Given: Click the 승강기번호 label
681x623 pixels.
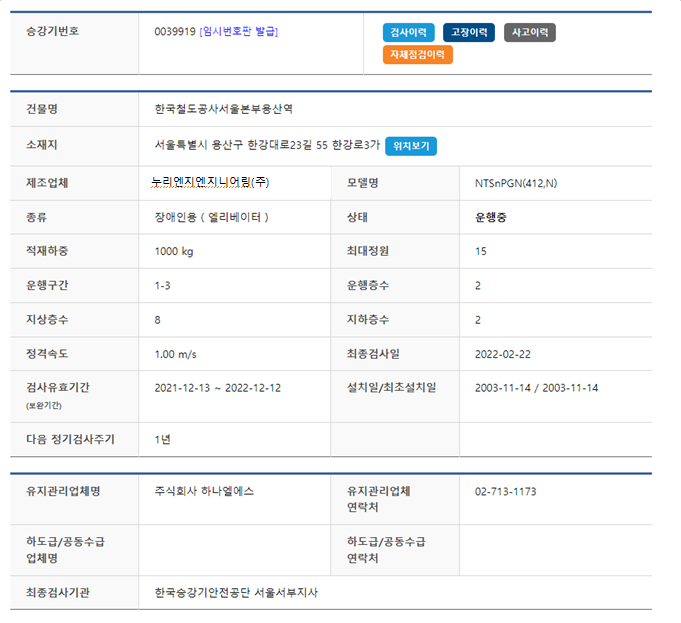Looking at the screenshot, I should 53,31.
